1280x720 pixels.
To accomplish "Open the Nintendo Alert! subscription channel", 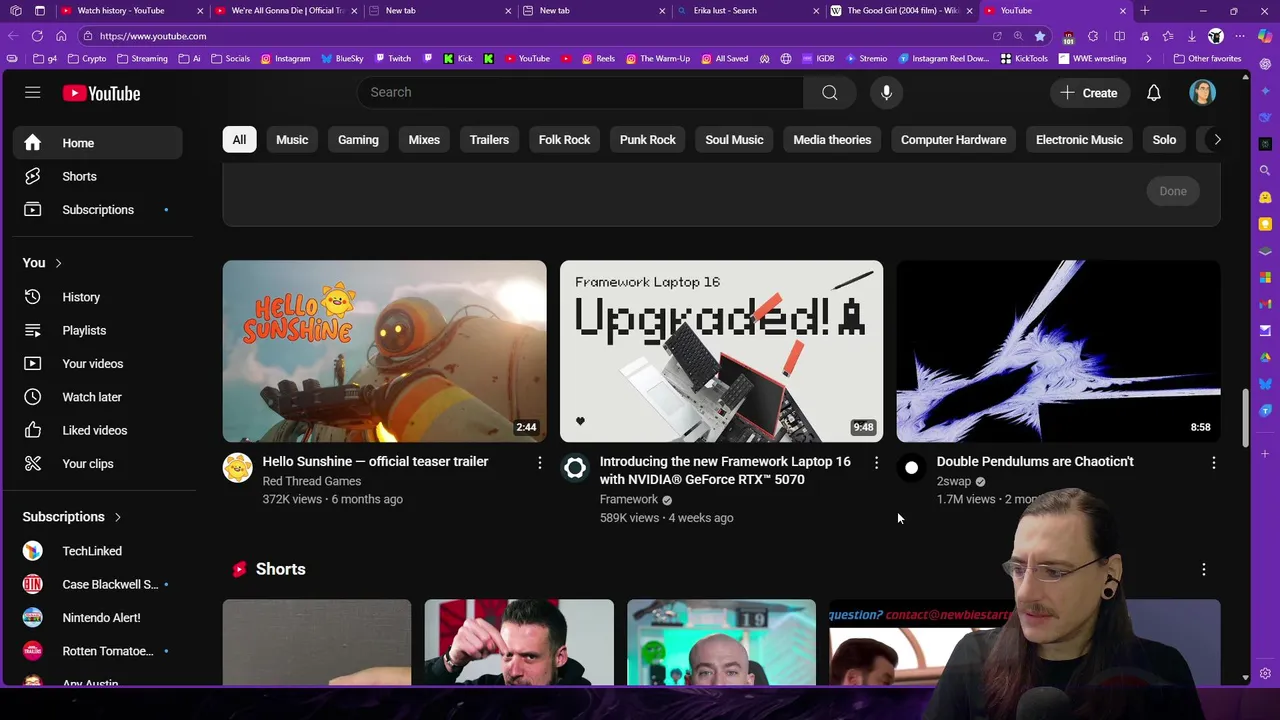I will [x=98, y=618].
